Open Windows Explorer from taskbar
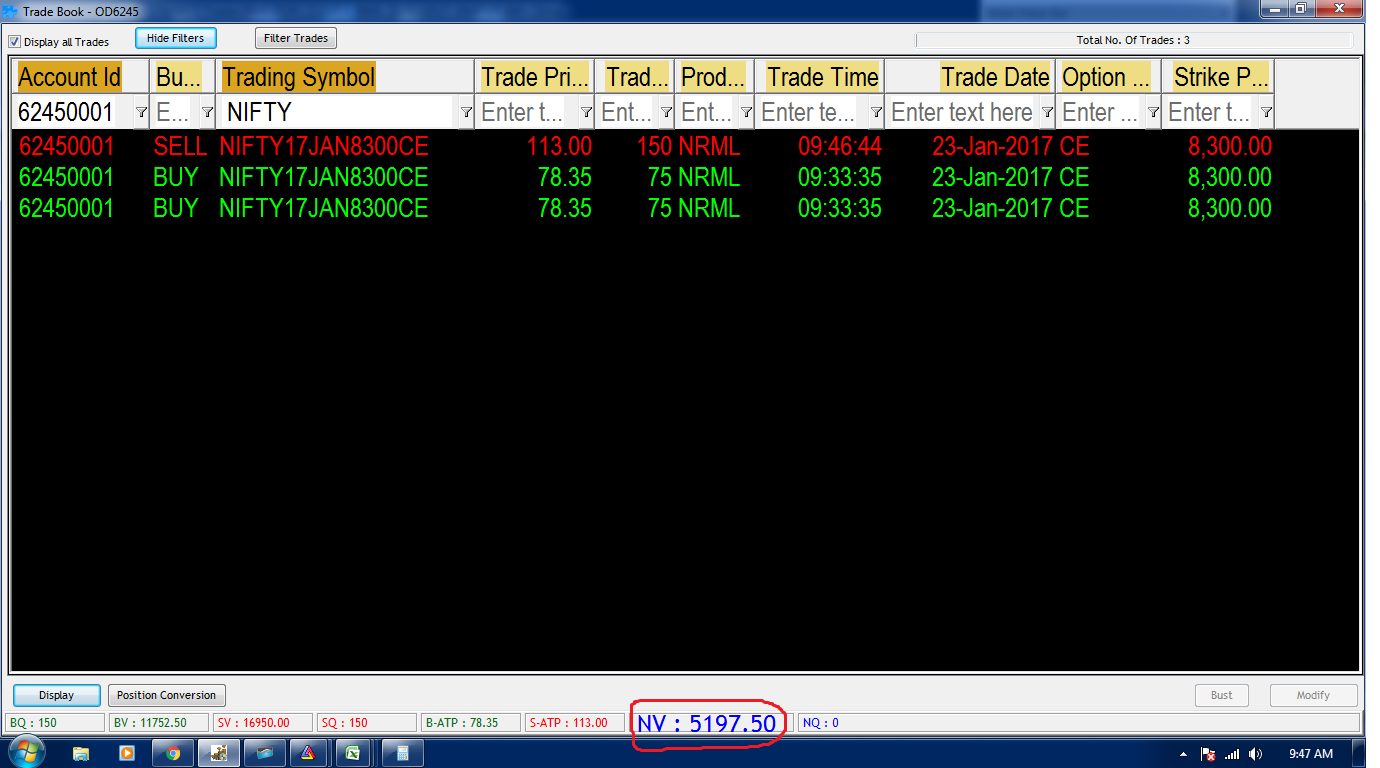The height and width of the screenshot is (768, 1380). coord(81,753)
